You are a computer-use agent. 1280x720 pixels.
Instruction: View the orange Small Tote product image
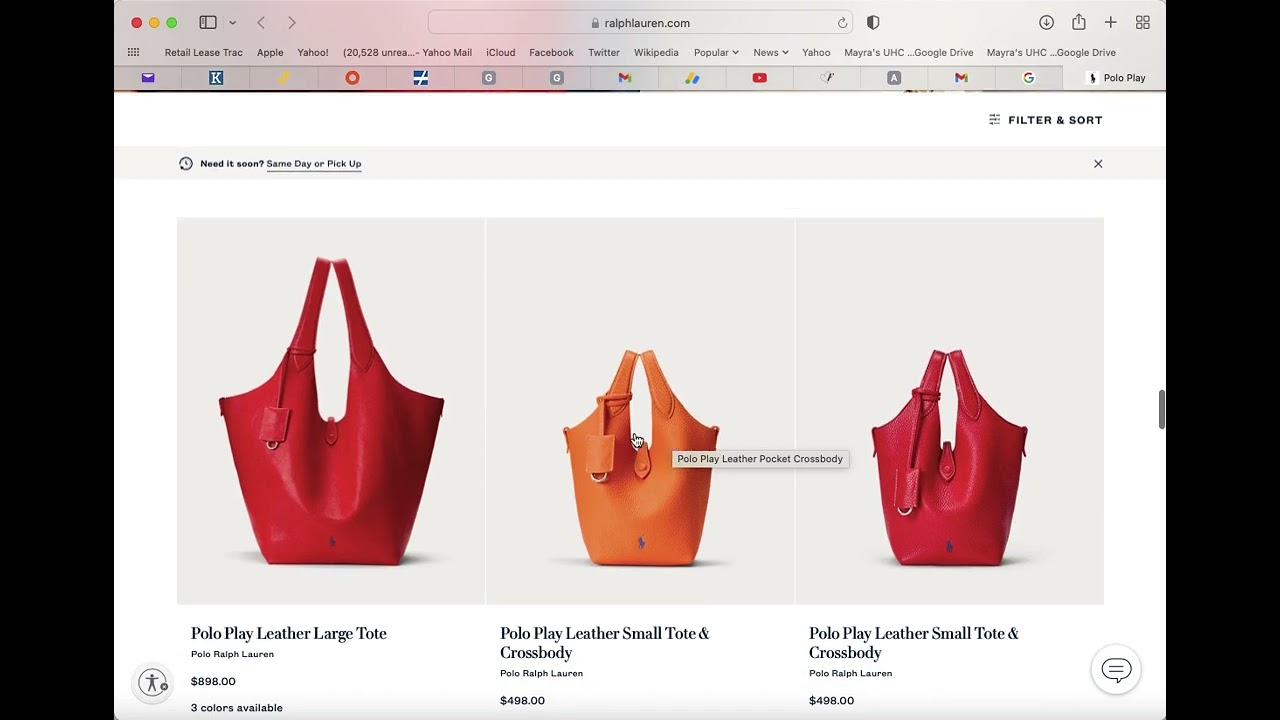(640, 411)
